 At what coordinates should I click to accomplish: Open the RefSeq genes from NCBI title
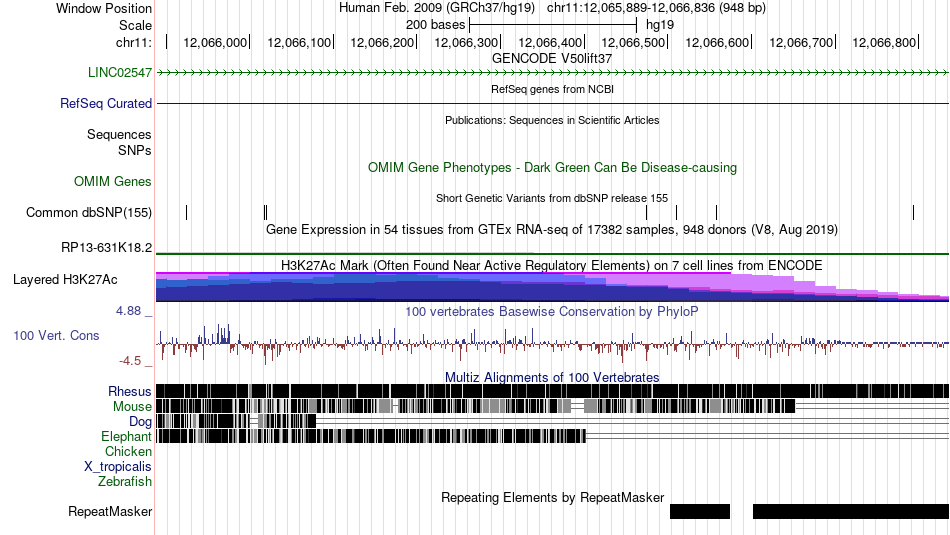pos(553,90)
